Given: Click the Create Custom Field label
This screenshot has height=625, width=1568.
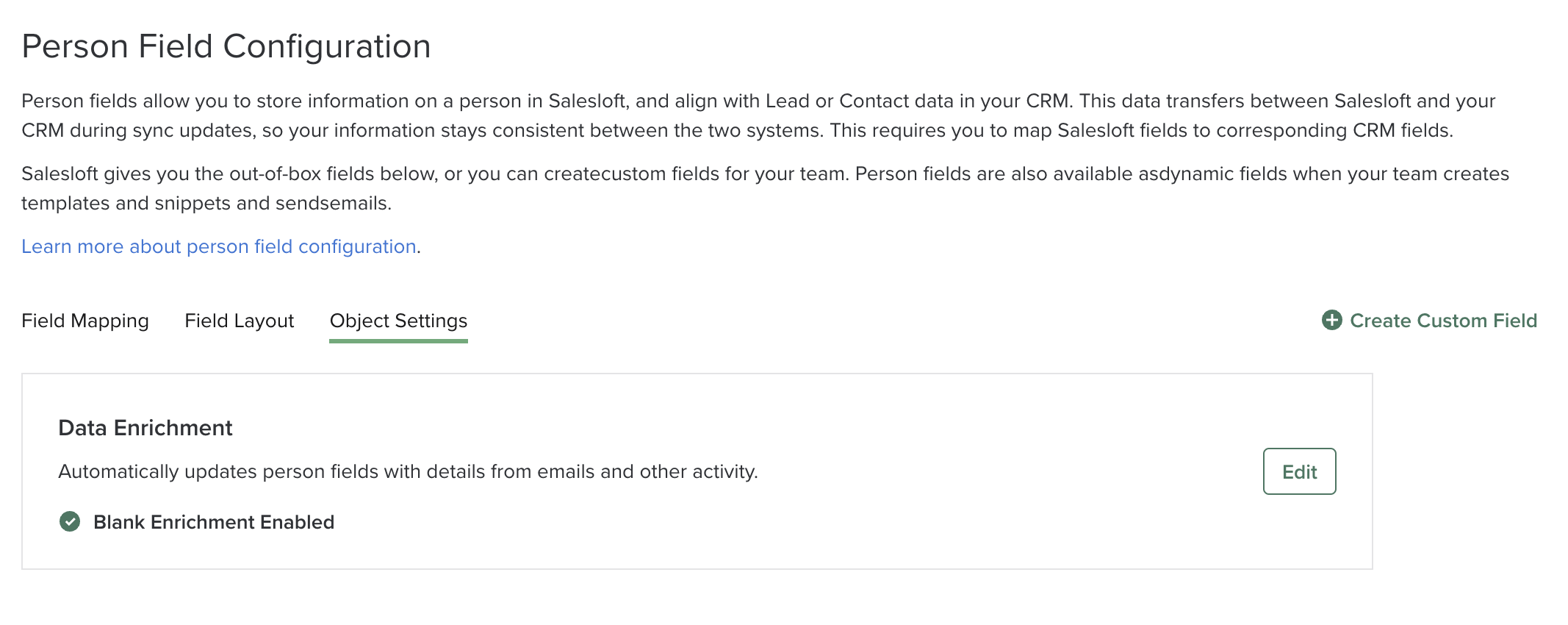Looking at the screenshot, I should [1443, 321].
